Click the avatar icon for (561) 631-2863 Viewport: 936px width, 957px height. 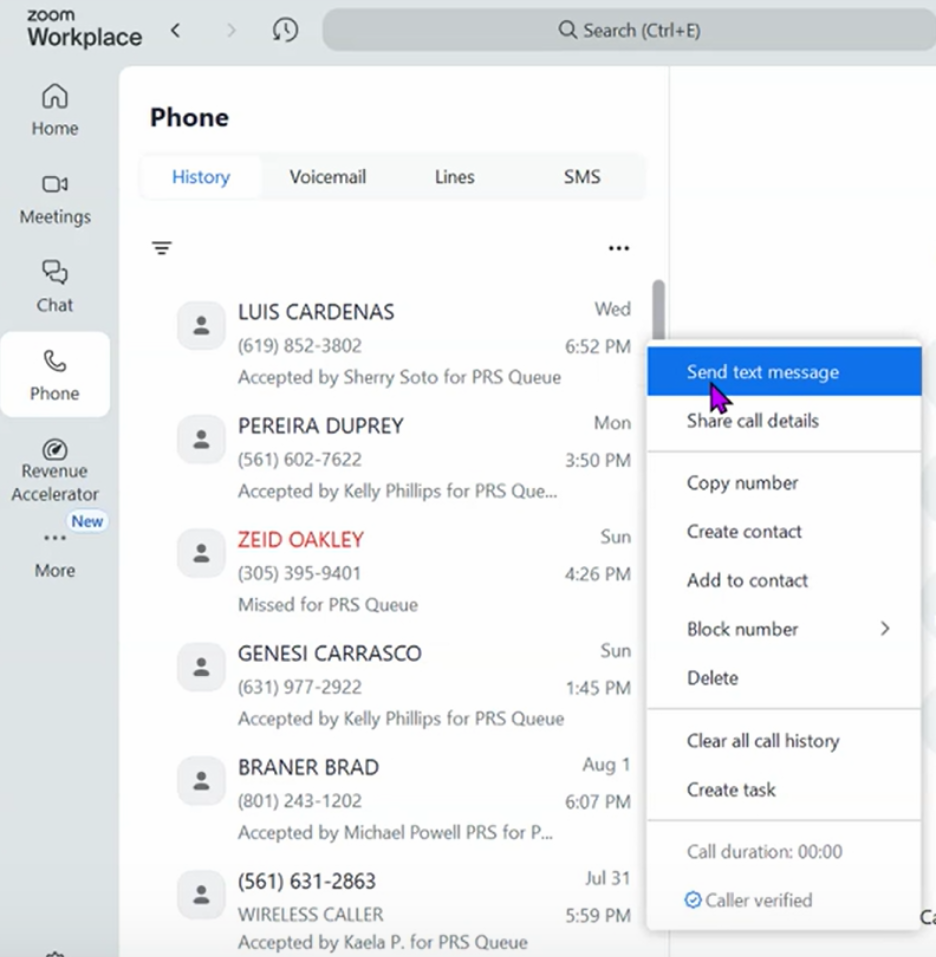coord(201,894)
